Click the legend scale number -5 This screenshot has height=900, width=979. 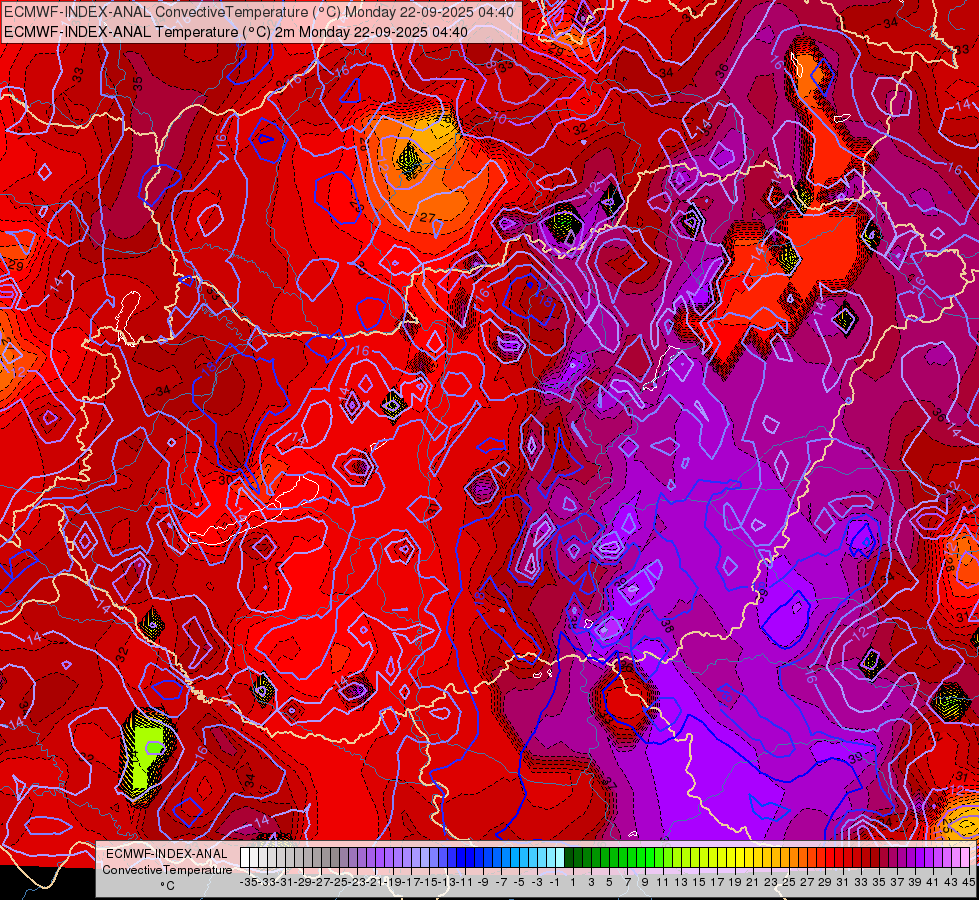pyautogui.click(x=519, y=882)
